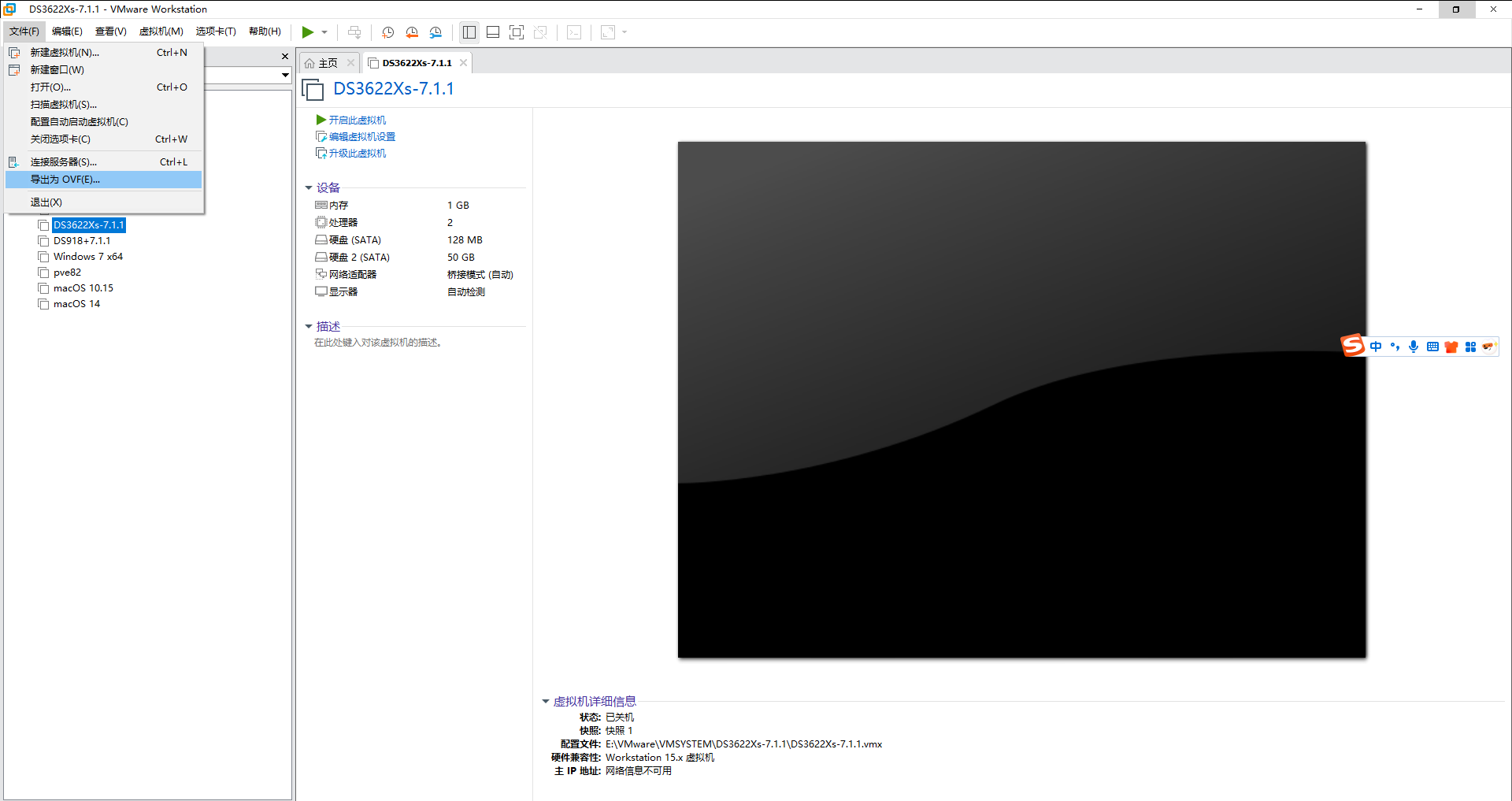
Task: Click the 处理器 processor device row
Action: click(420, 223)
